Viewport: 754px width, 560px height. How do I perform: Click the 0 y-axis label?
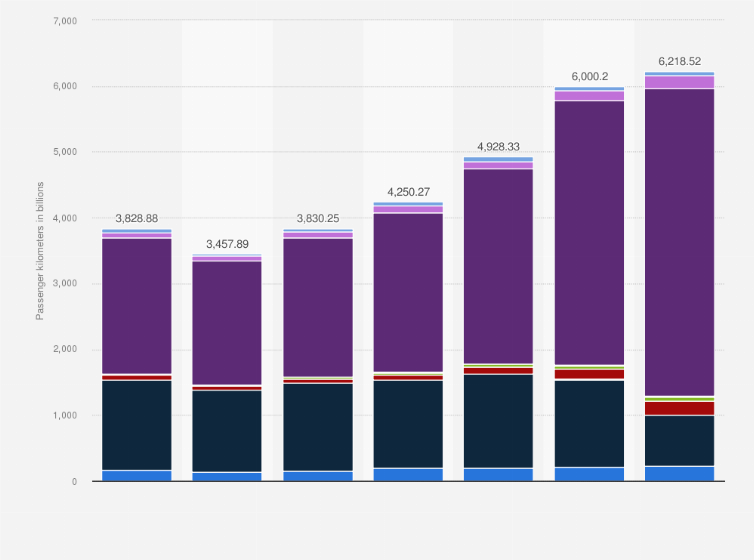click(x=75, y=482)
